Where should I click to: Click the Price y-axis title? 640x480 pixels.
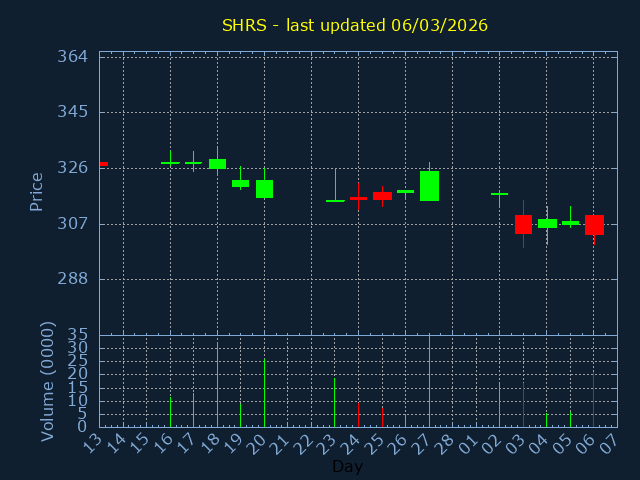pos(37,191)
